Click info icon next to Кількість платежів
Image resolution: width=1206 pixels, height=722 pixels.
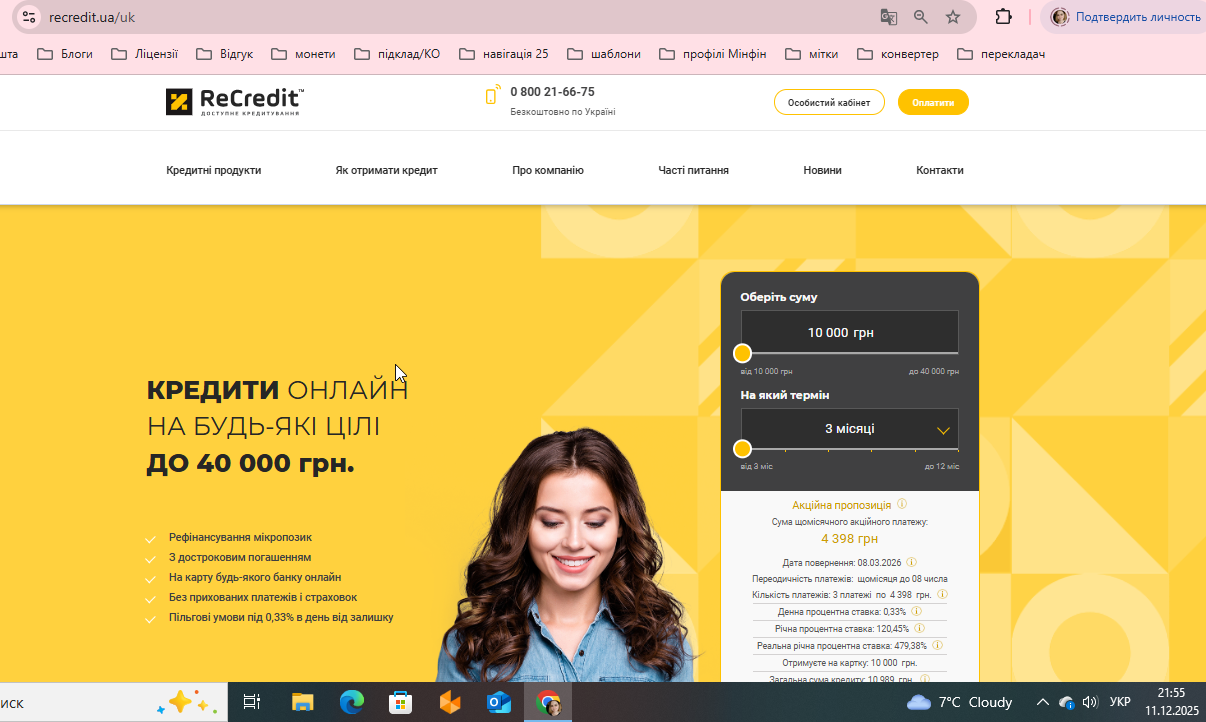point(942,594)
